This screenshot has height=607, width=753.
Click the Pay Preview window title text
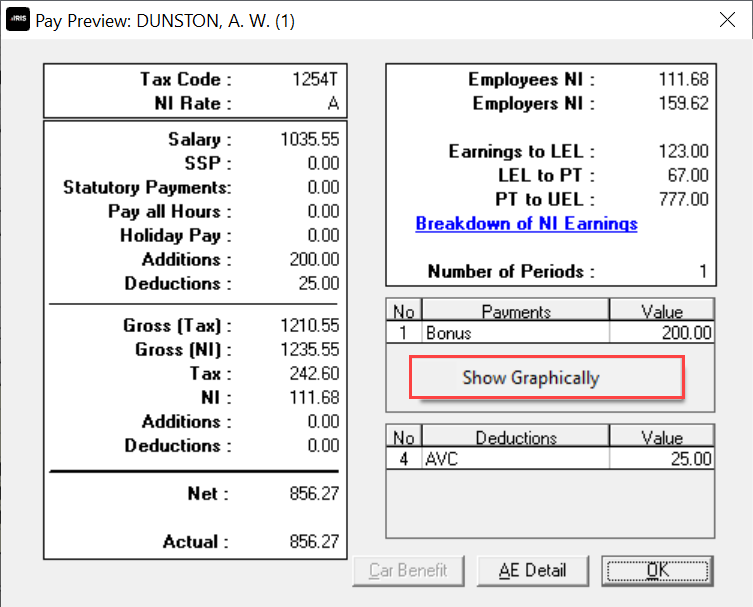pyautogui.click(x=165, y=21)
